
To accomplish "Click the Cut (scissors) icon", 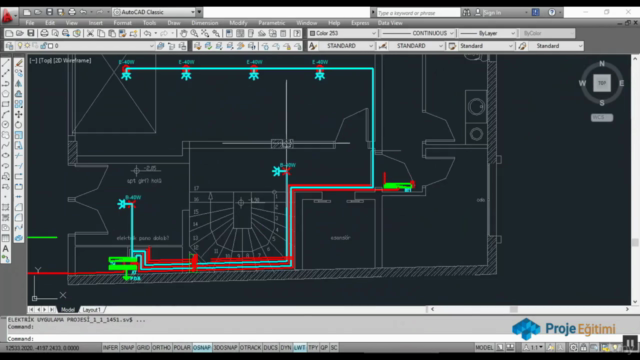I will (x=90, y=33).
